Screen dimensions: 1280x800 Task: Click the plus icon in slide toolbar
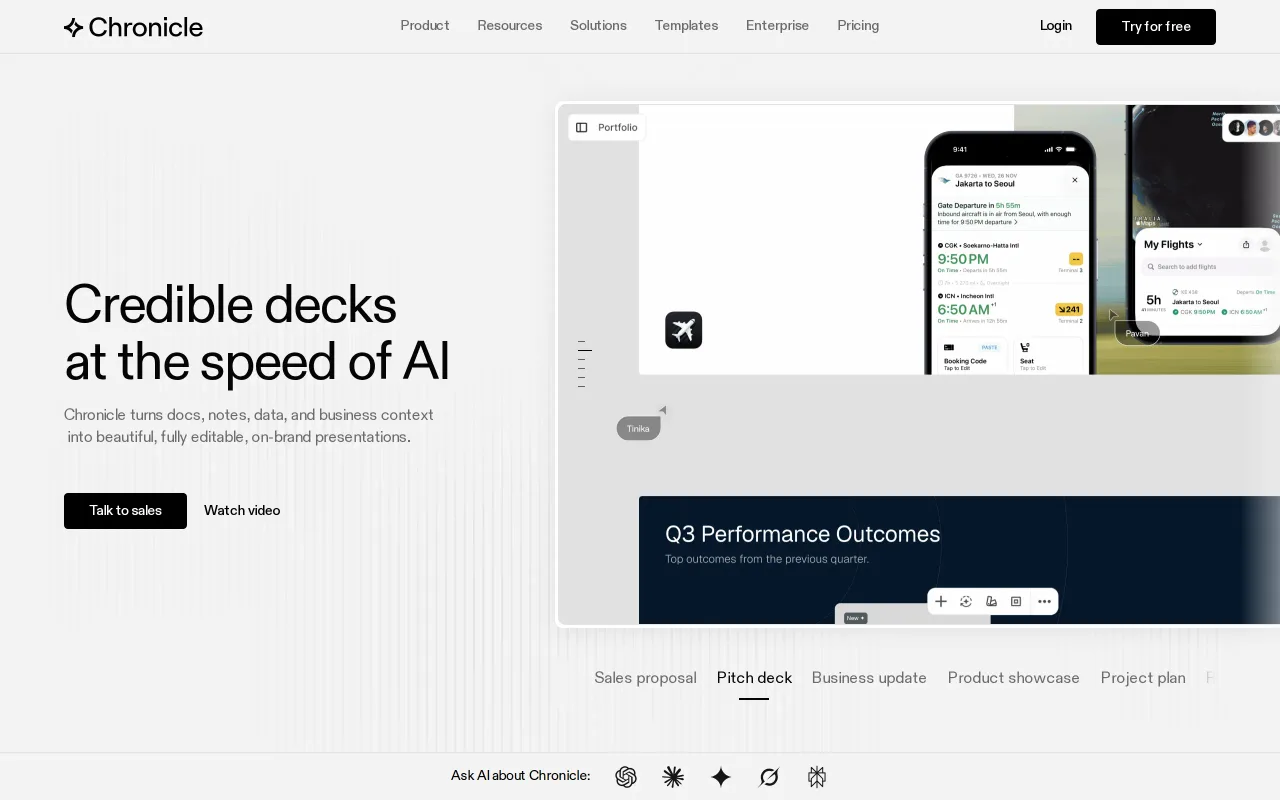(941, 601)
